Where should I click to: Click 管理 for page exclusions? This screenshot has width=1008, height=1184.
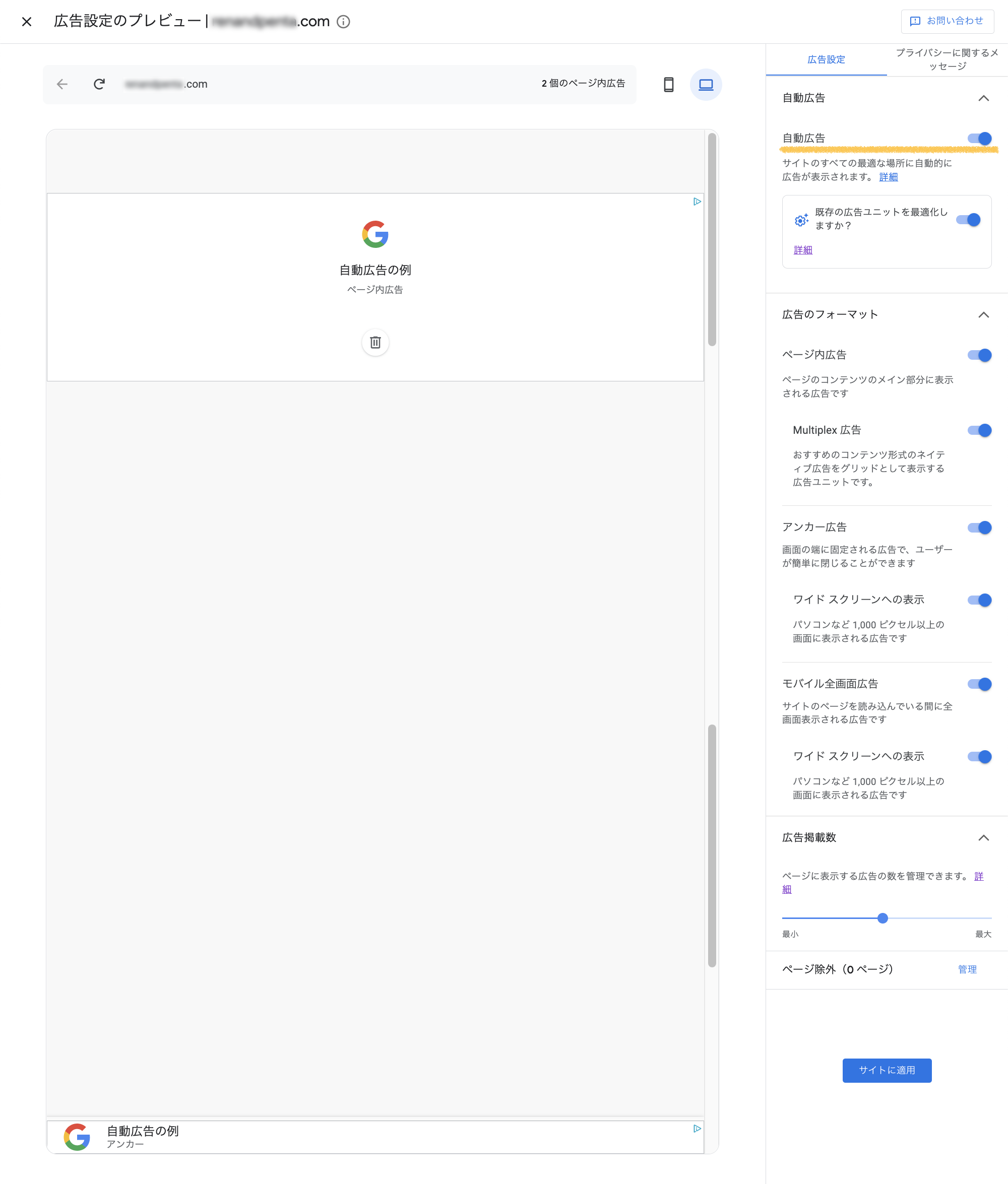(967, 969)
